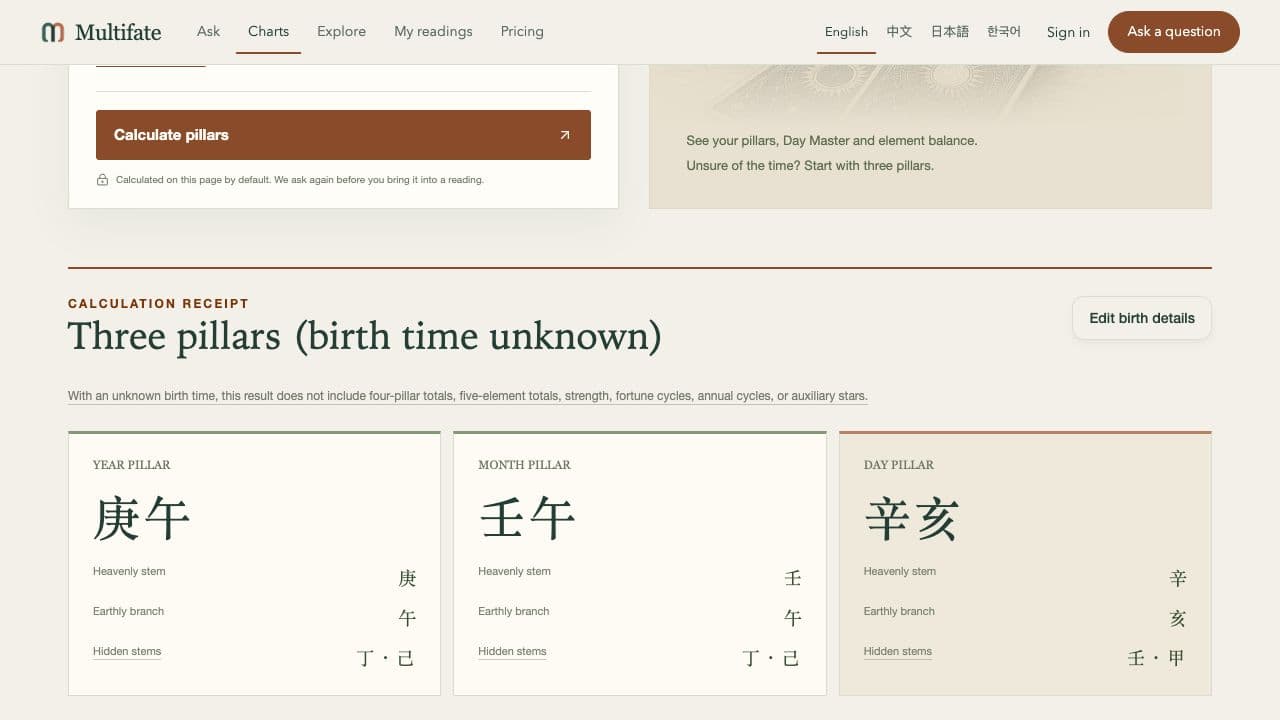The width and height of the screenshot is (1280, 720).
Task: Click Month Pillar hidden stems value 丁 · 己
Action: [x=772, y=658]
